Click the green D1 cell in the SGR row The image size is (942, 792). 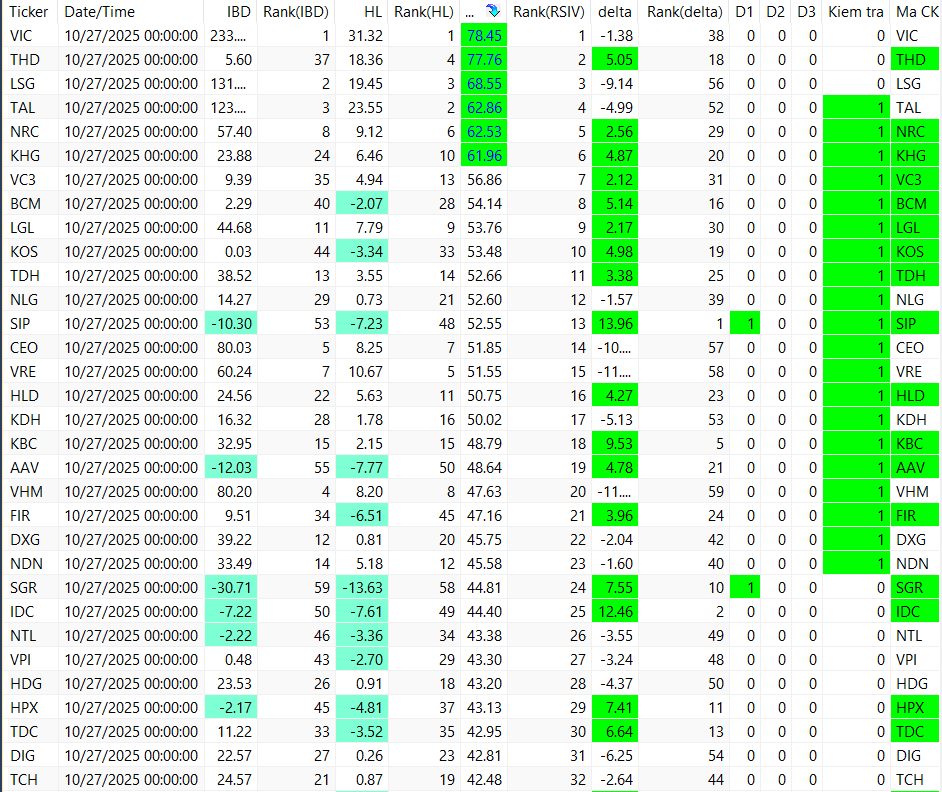(x=745, y=588)
